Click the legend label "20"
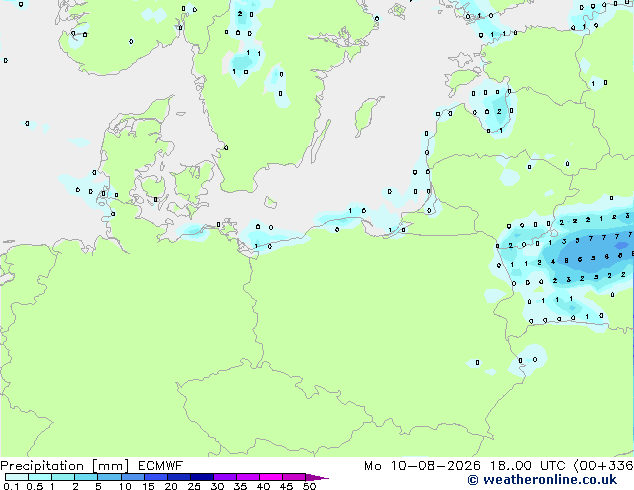Image resolution: width=634 pixels, height=490 pixels. point(171,486)
